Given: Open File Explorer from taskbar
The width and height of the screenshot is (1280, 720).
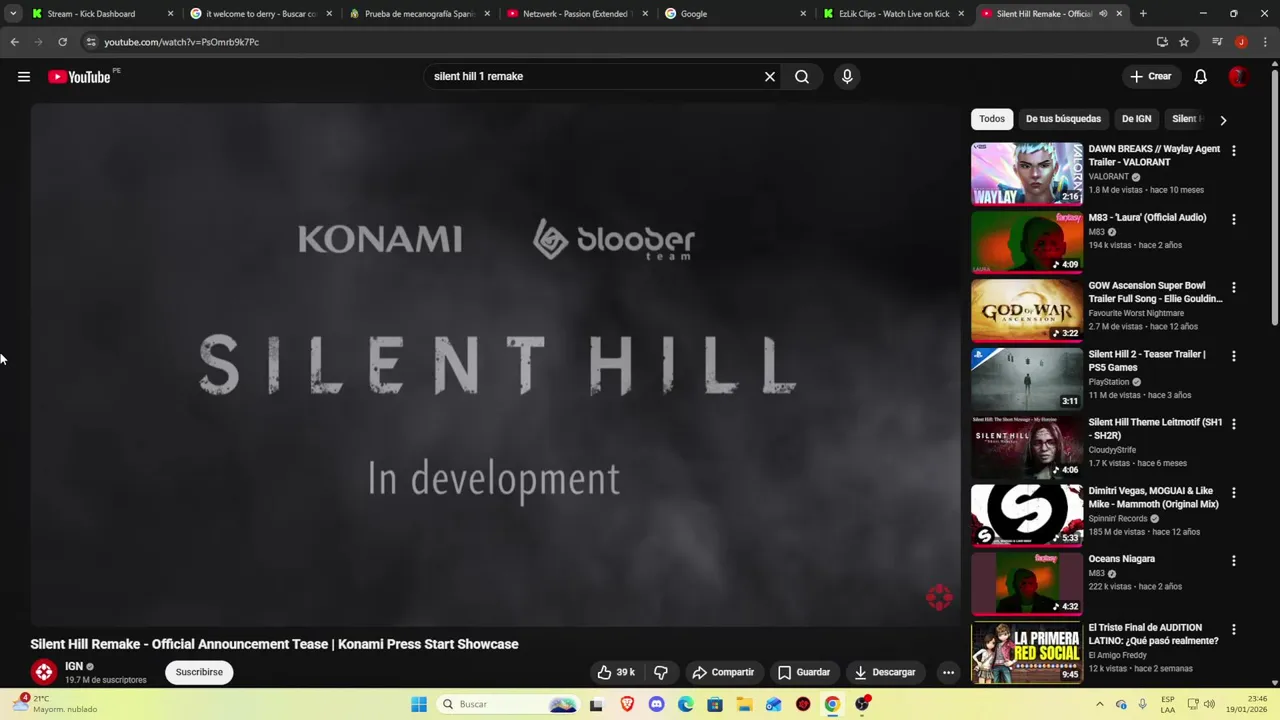Looking at the screenshot, I should tap(745, 704).
